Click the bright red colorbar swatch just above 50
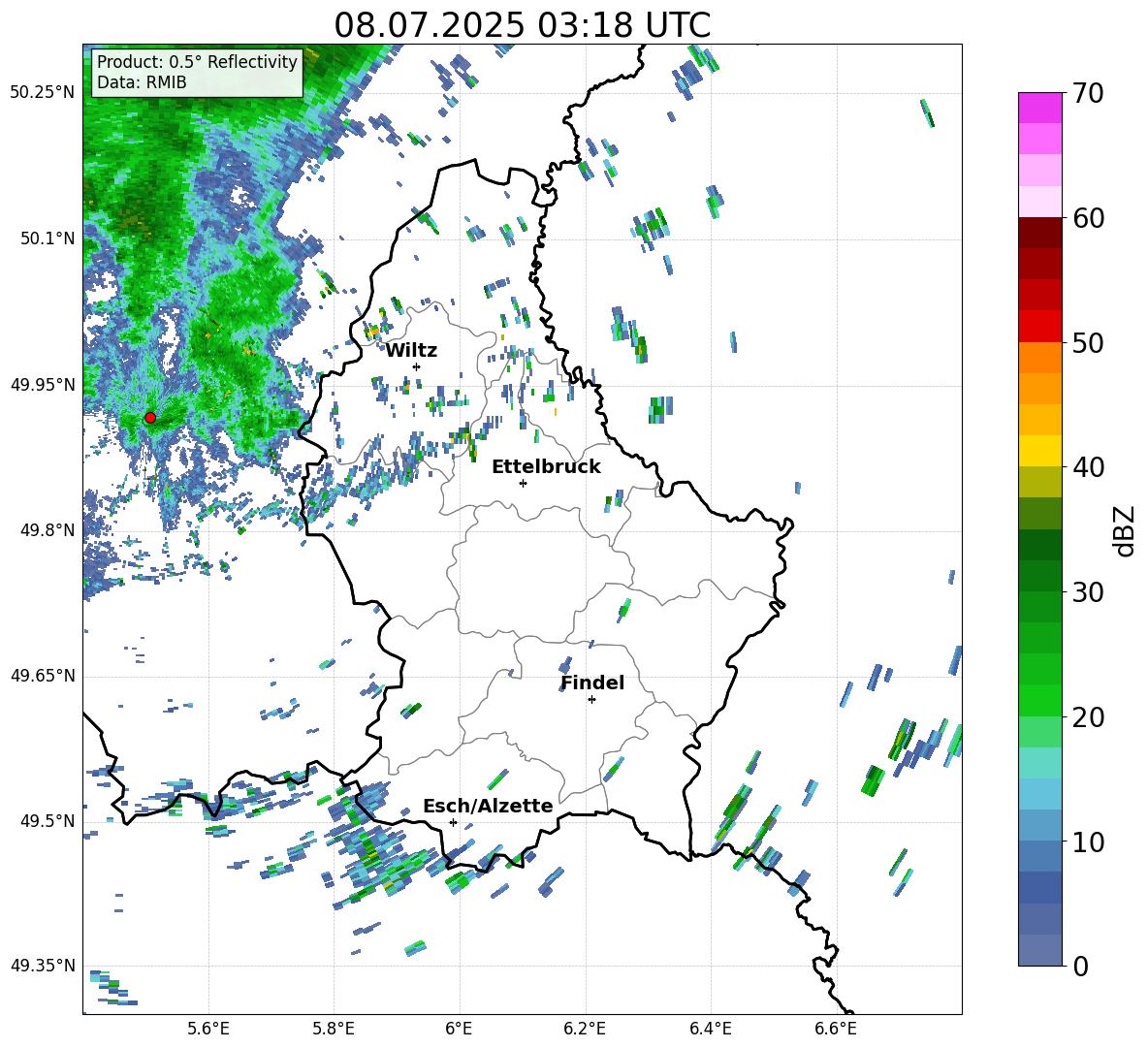The height and width of the screenshot is (1048, 1148). point(1040,327)
